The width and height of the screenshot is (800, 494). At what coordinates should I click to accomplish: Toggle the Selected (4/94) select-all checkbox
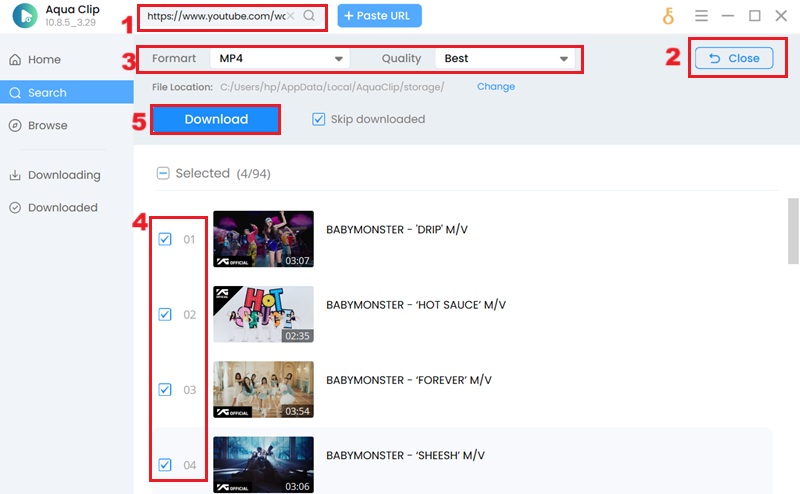163,174
